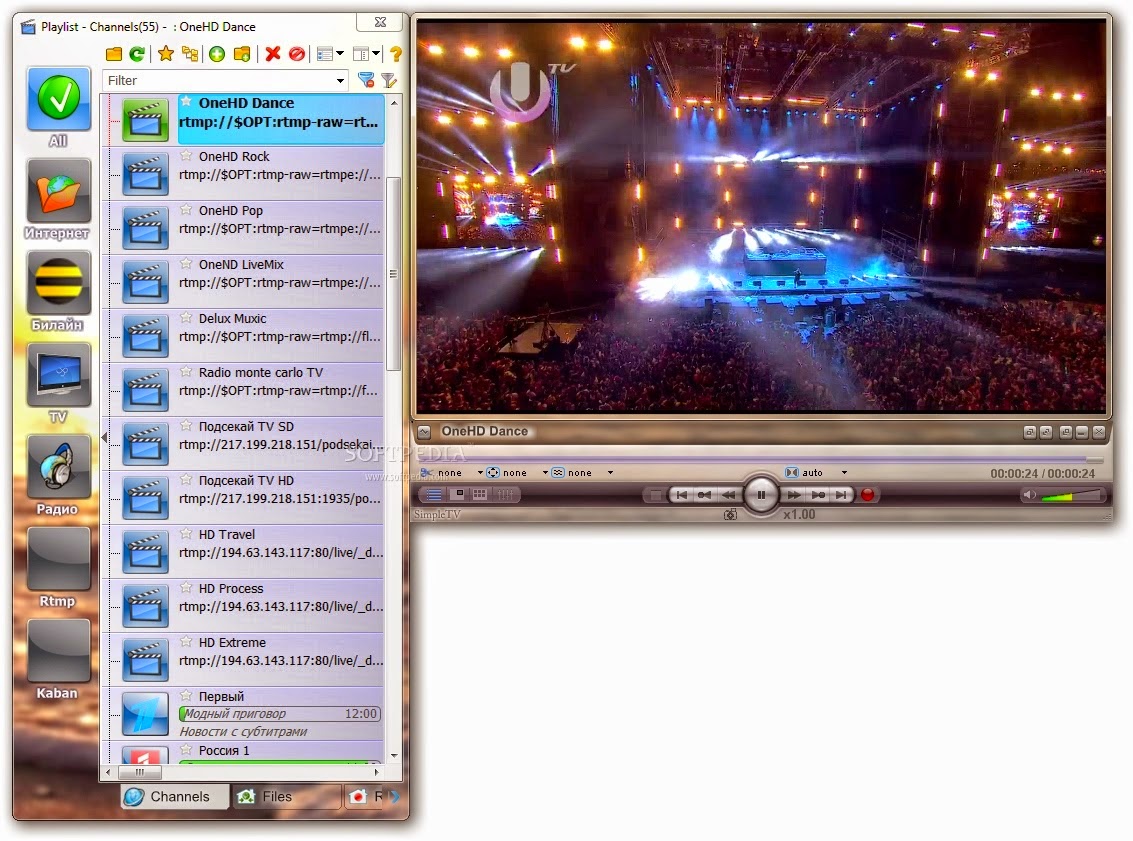Open the equalizer sliders icon
This screenshot has height=841, width=1133.
click(x=505, y=495)
